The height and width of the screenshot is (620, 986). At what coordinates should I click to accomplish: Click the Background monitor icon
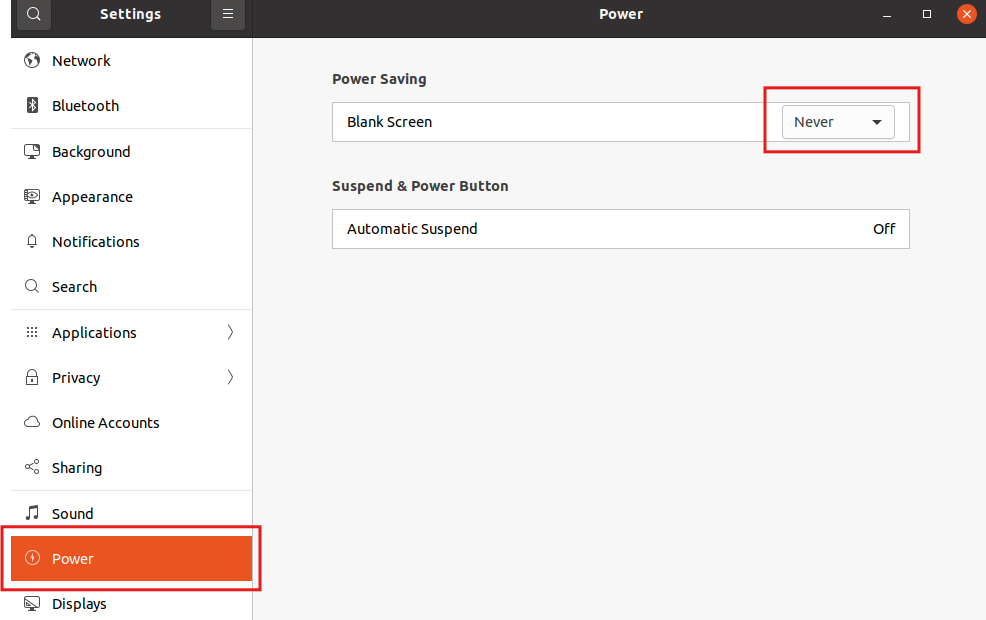pyautogui.click(x=32, y=152)
